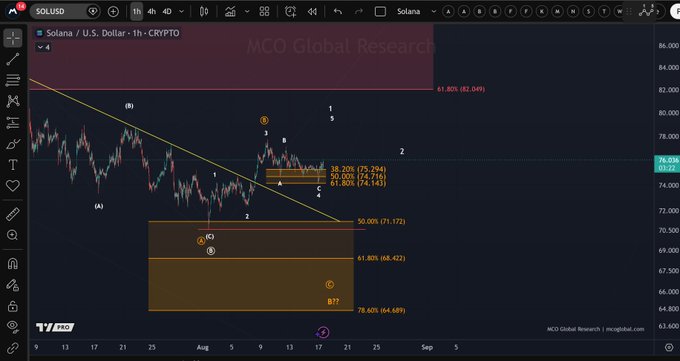Collapse the indicator legend showing 4
This screenshot has width=680, height=361.
click(44, 47)
